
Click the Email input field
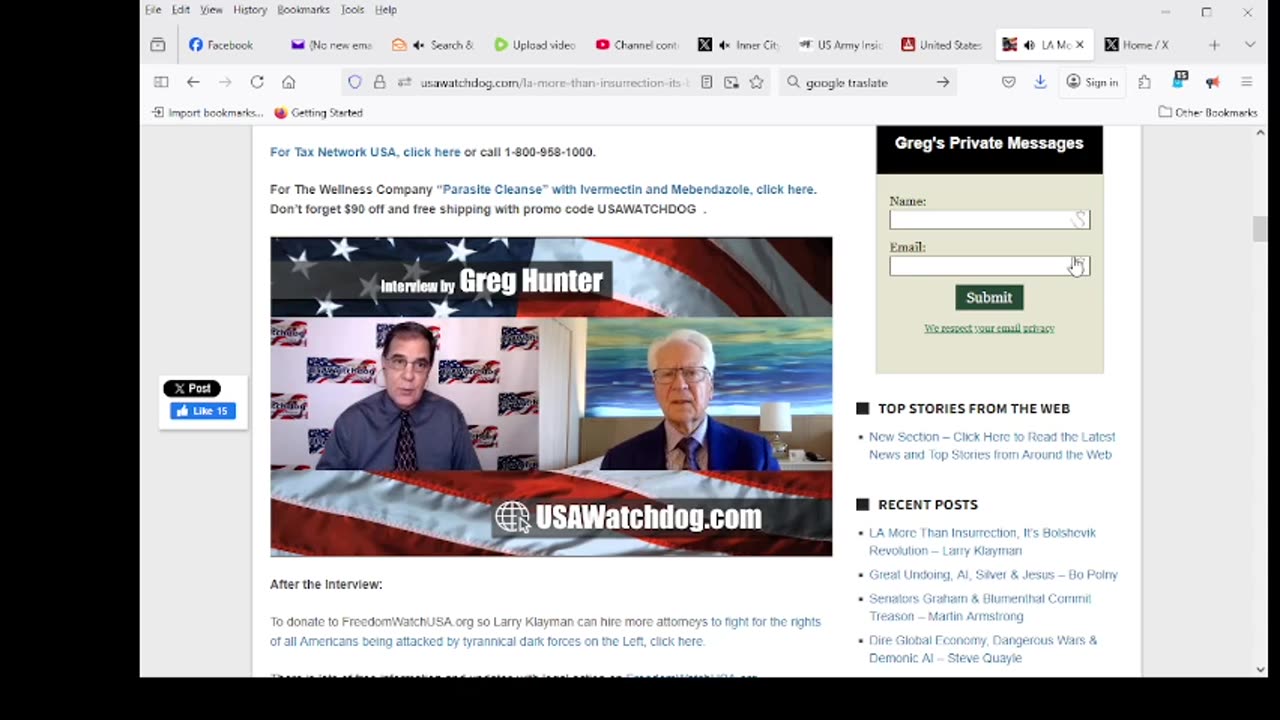[989, 266]
